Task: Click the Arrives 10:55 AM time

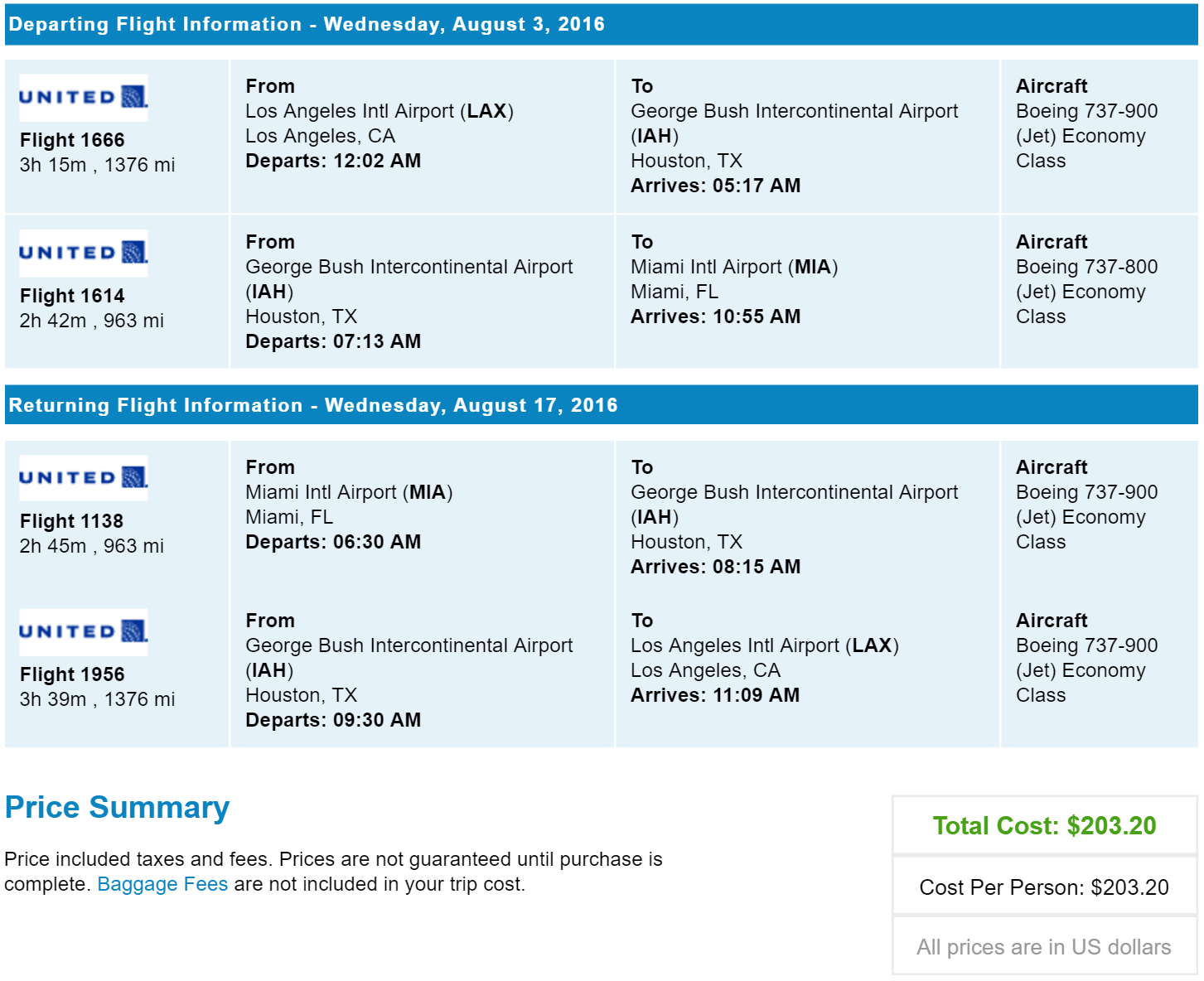Action: (x=715, y=317)
